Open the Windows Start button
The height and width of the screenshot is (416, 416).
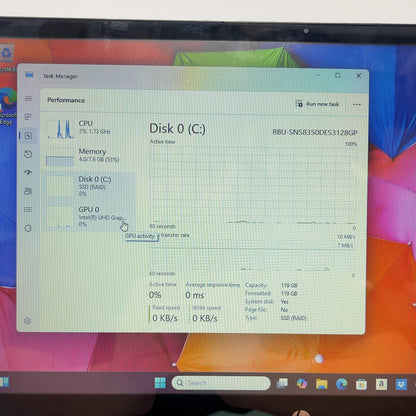160,383
